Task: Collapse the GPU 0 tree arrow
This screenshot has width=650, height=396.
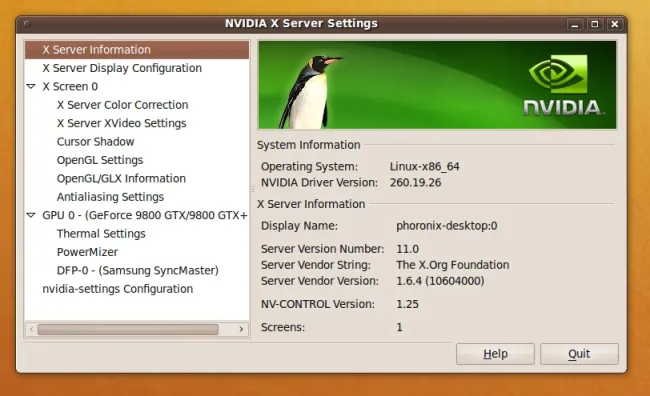Action: (31, 215)
